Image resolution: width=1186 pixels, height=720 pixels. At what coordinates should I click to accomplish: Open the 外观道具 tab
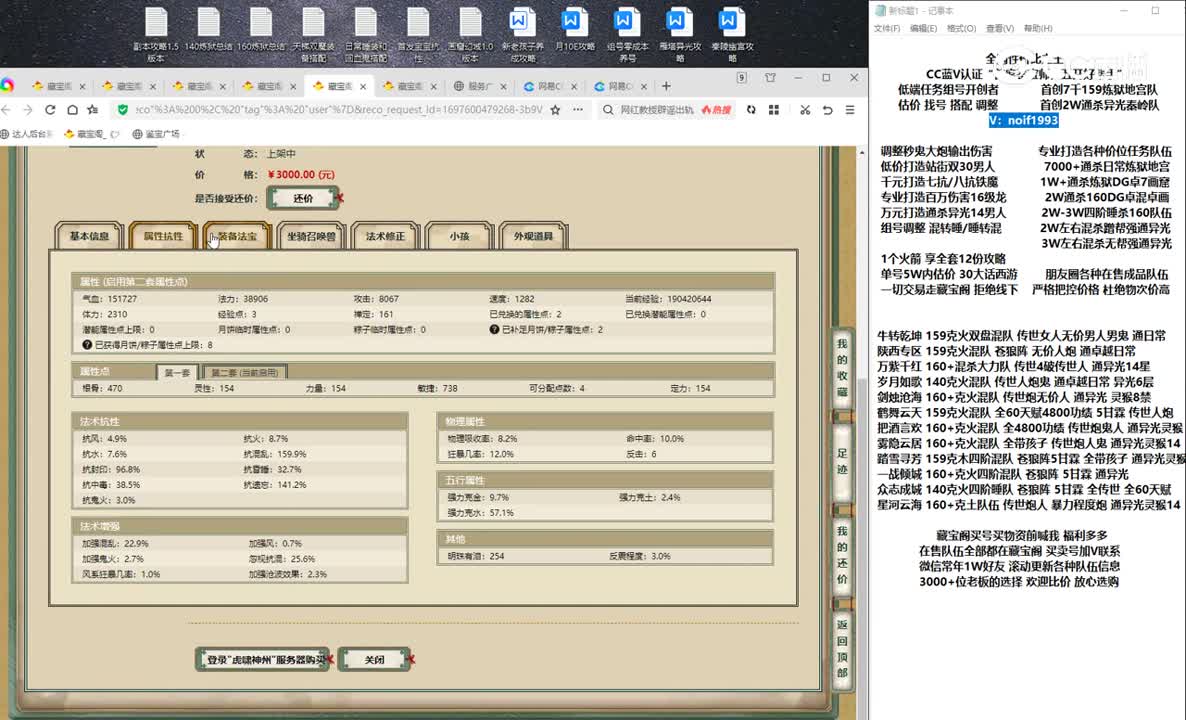point(533,236)
